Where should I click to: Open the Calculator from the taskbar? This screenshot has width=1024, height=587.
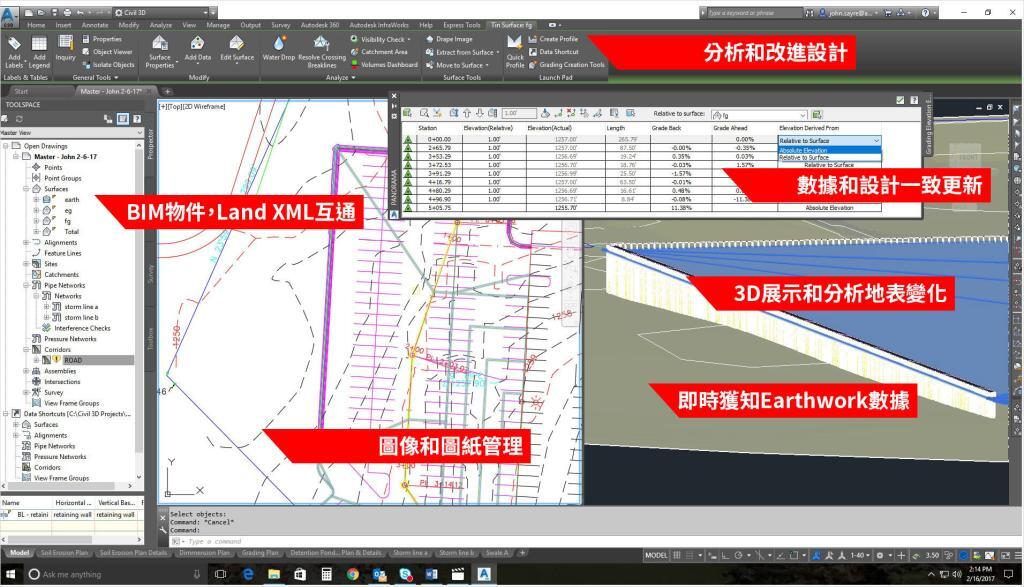(326, 574)
